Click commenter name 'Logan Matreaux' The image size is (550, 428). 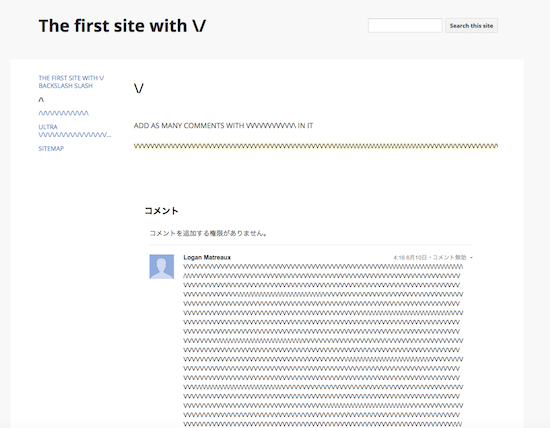(207, 257)
